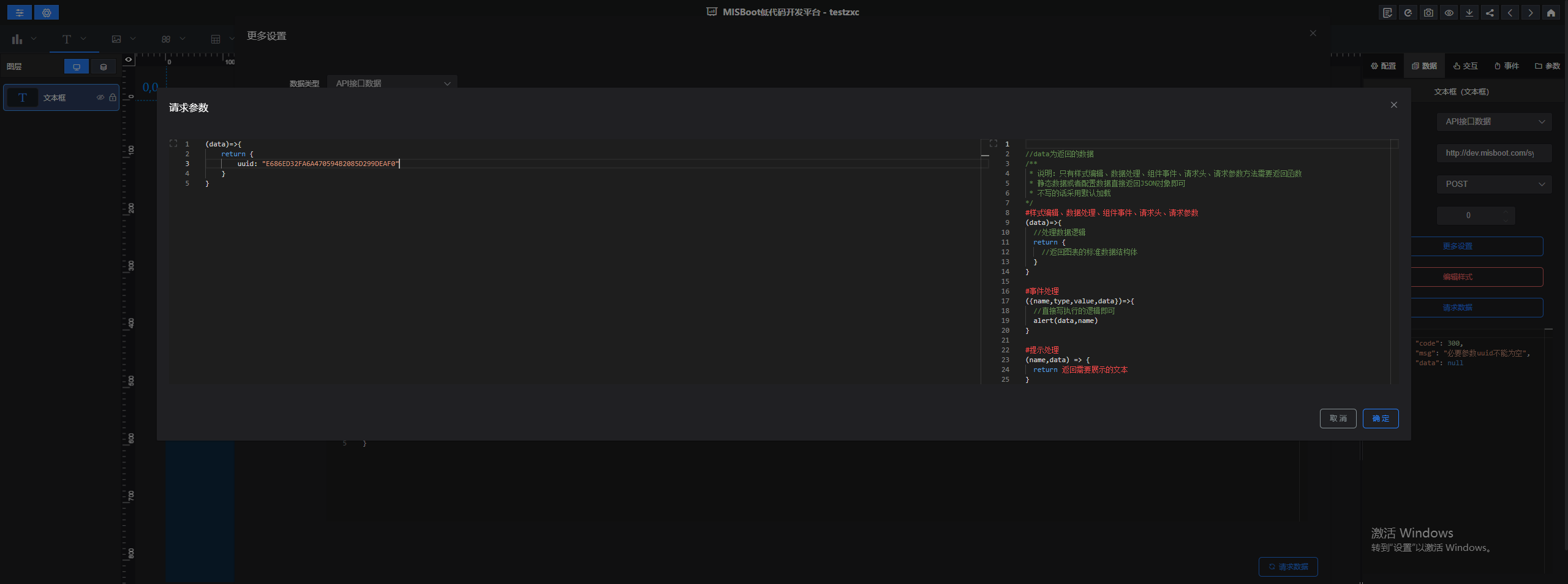Image resolution: width=1568 pixels, height=584 pixels.
Task: Switch layer panel to database view
Action: (x=104, y=67)
